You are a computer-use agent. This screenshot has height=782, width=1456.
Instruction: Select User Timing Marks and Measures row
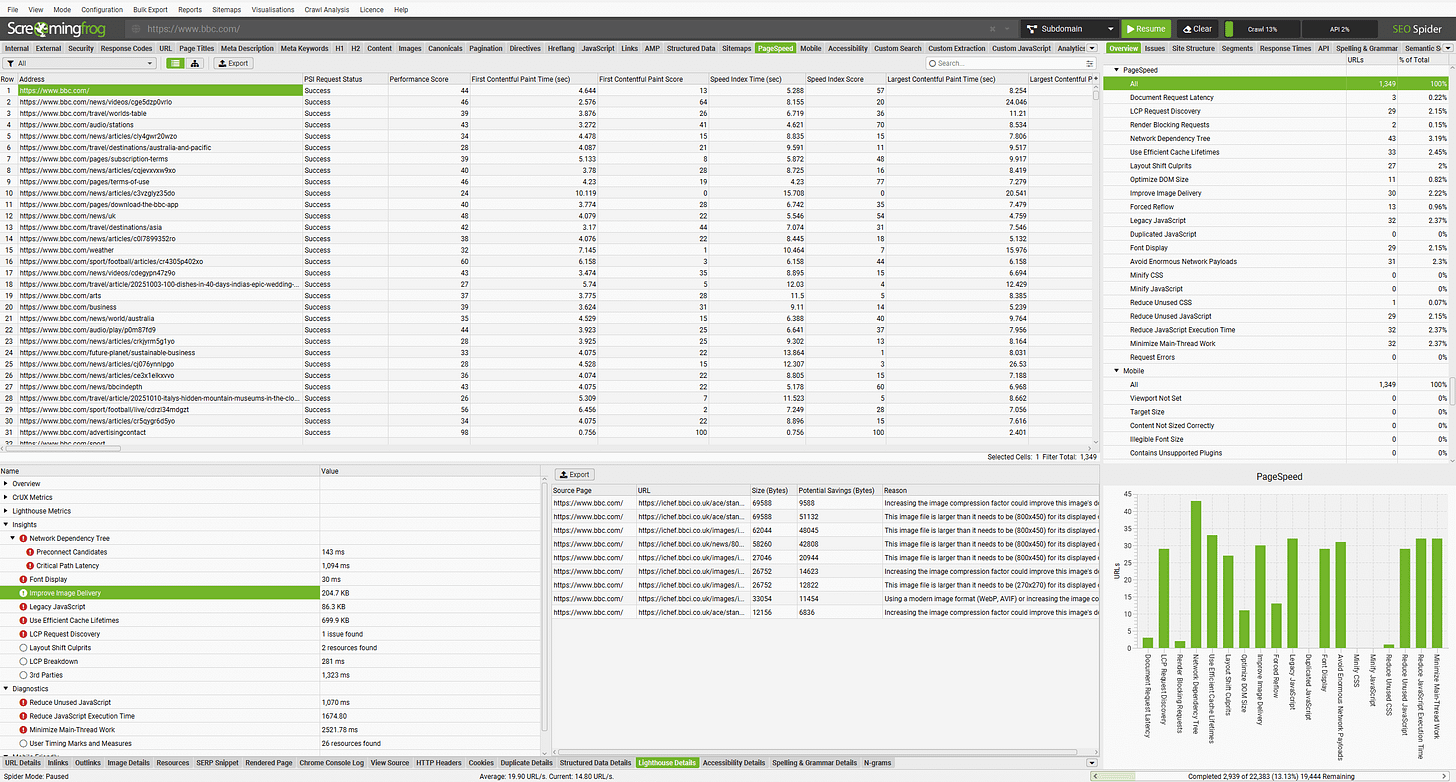click(270, 744)
